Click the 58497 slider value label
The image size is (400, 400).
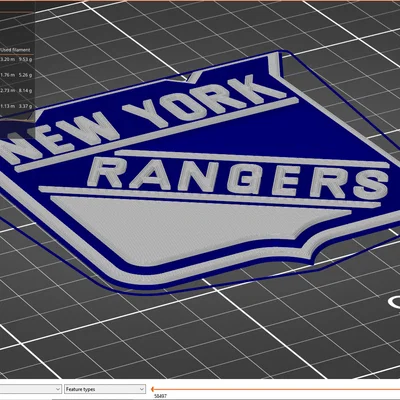coord(160,396)
